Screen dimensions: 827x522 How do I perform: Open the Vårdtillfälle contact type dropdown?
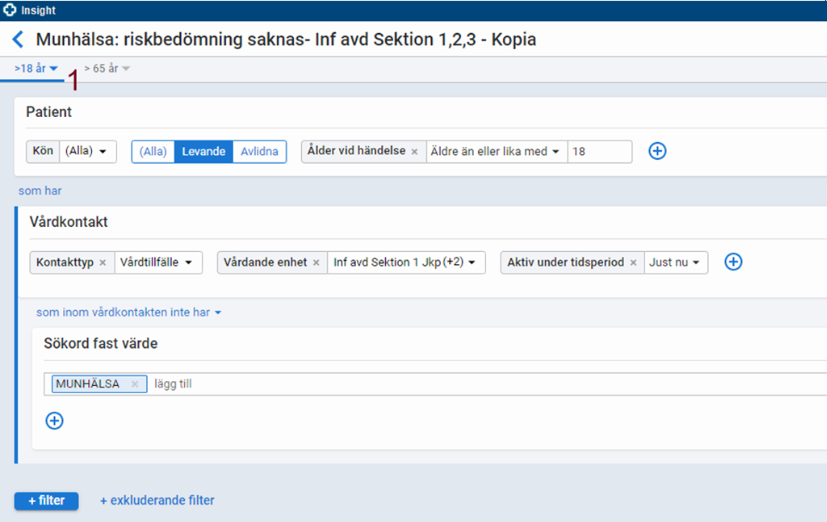[x=158, y=263]
